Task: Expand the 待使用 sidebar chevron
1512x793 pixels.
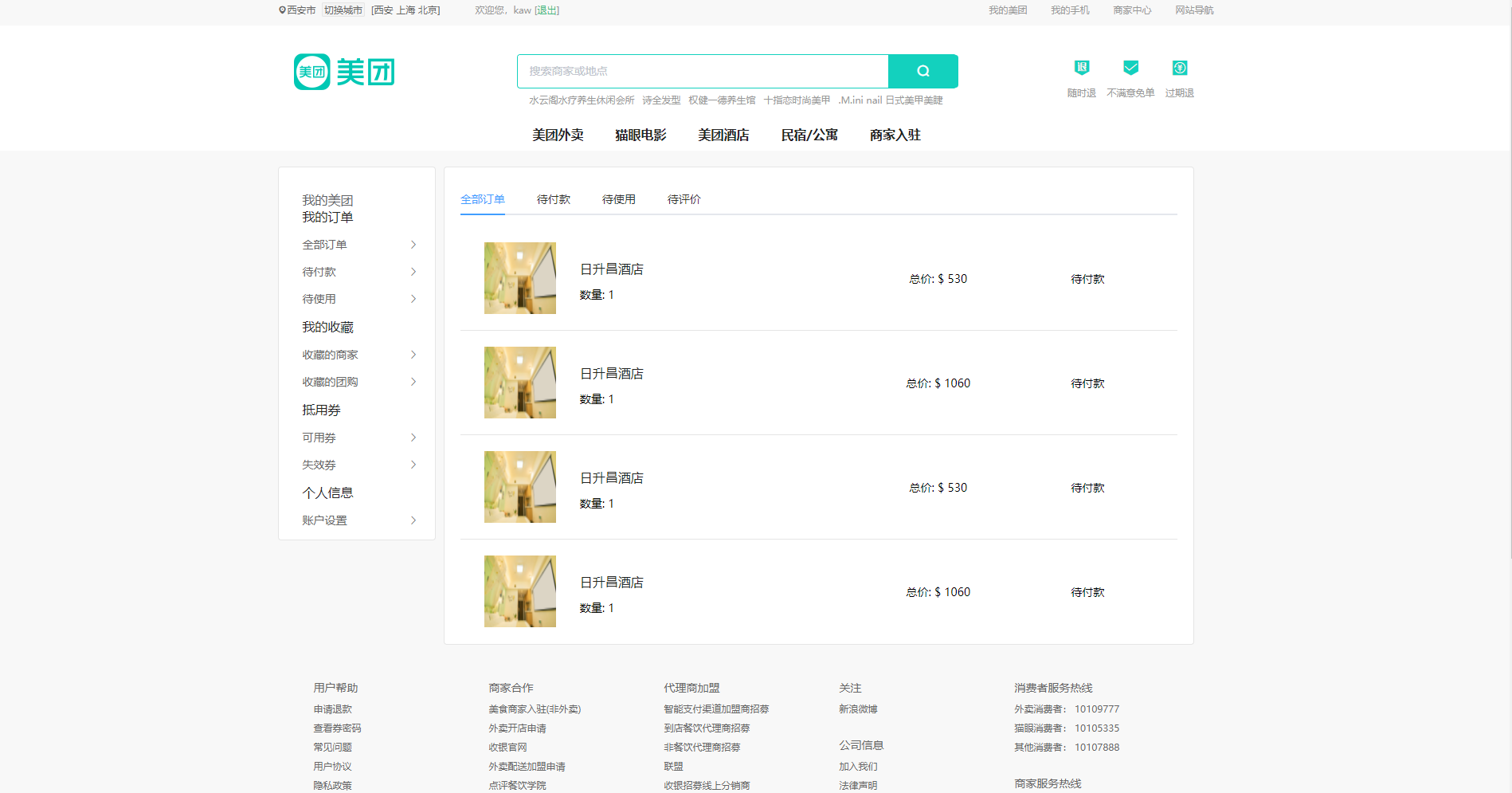Action: tap(413, 299)
